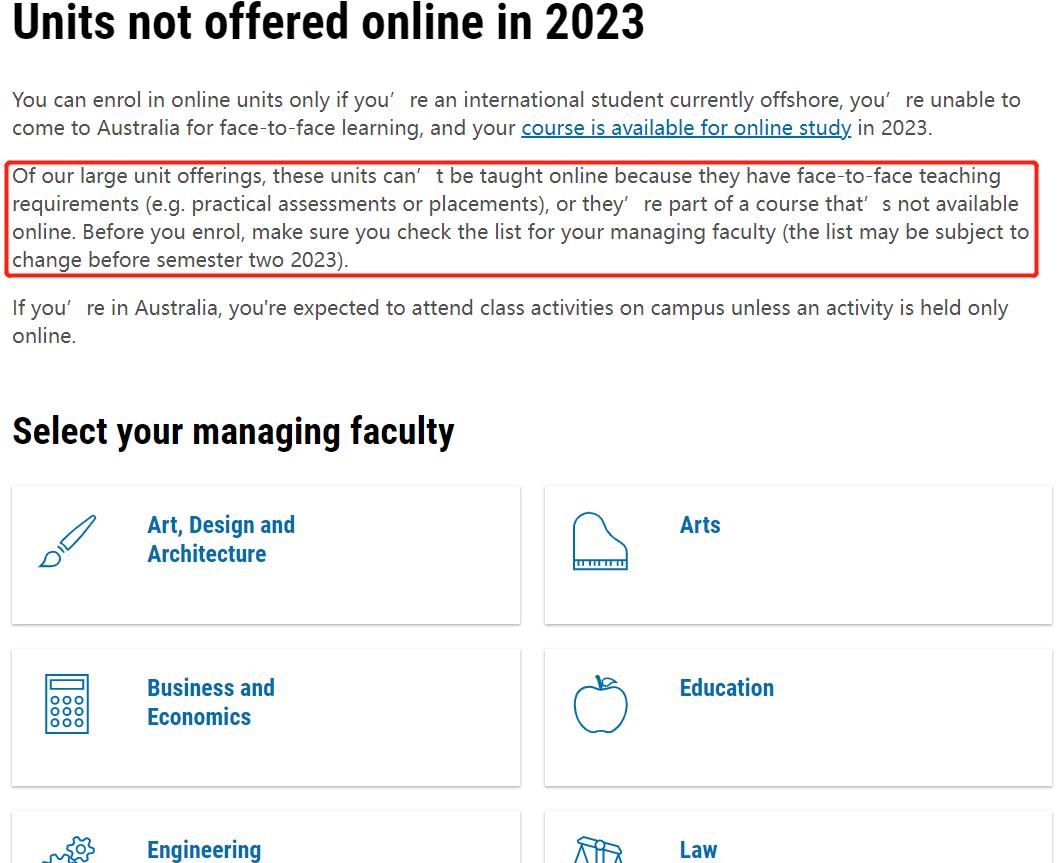Click the calculator icon on the Business and Economics card
This screenshot has height=863, width=1060.
click(x=68, y=703)
